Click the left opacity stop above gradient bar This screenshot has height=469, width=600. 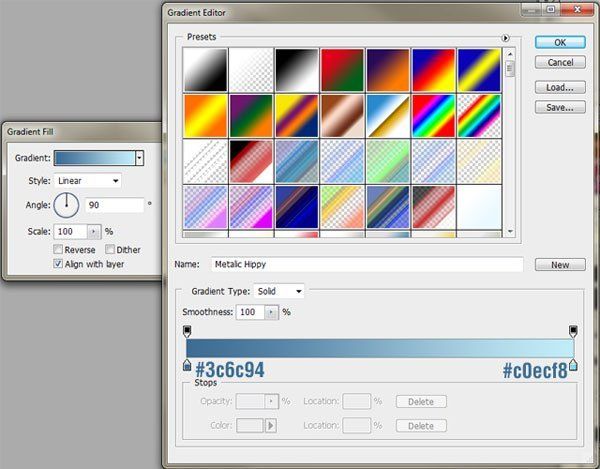(187, 331)
